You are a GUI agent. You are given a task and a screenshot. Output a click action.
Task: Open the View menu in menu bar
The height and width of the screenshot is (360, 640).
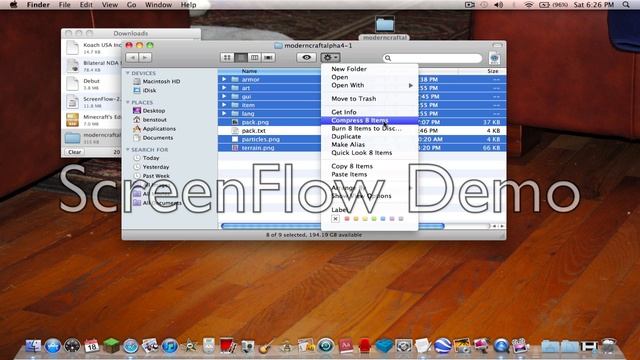coord(109,5)
